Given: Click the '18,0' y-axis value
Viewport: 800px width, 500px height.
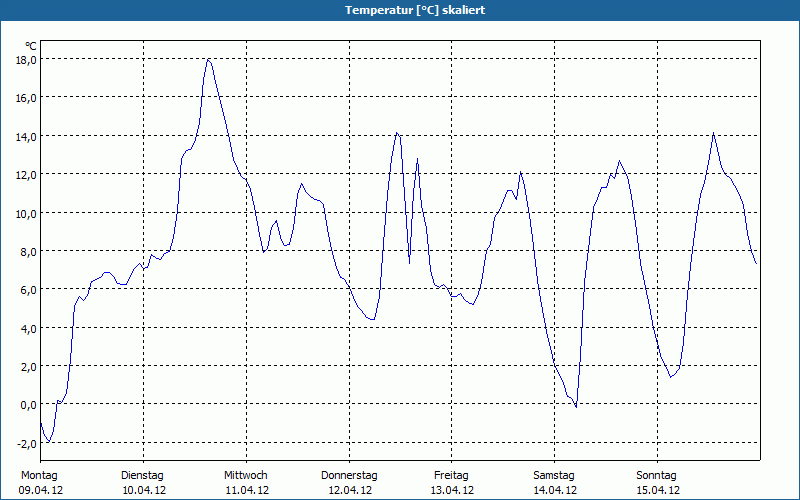Looking at the screenshot, I should click(x=27, y=60).
